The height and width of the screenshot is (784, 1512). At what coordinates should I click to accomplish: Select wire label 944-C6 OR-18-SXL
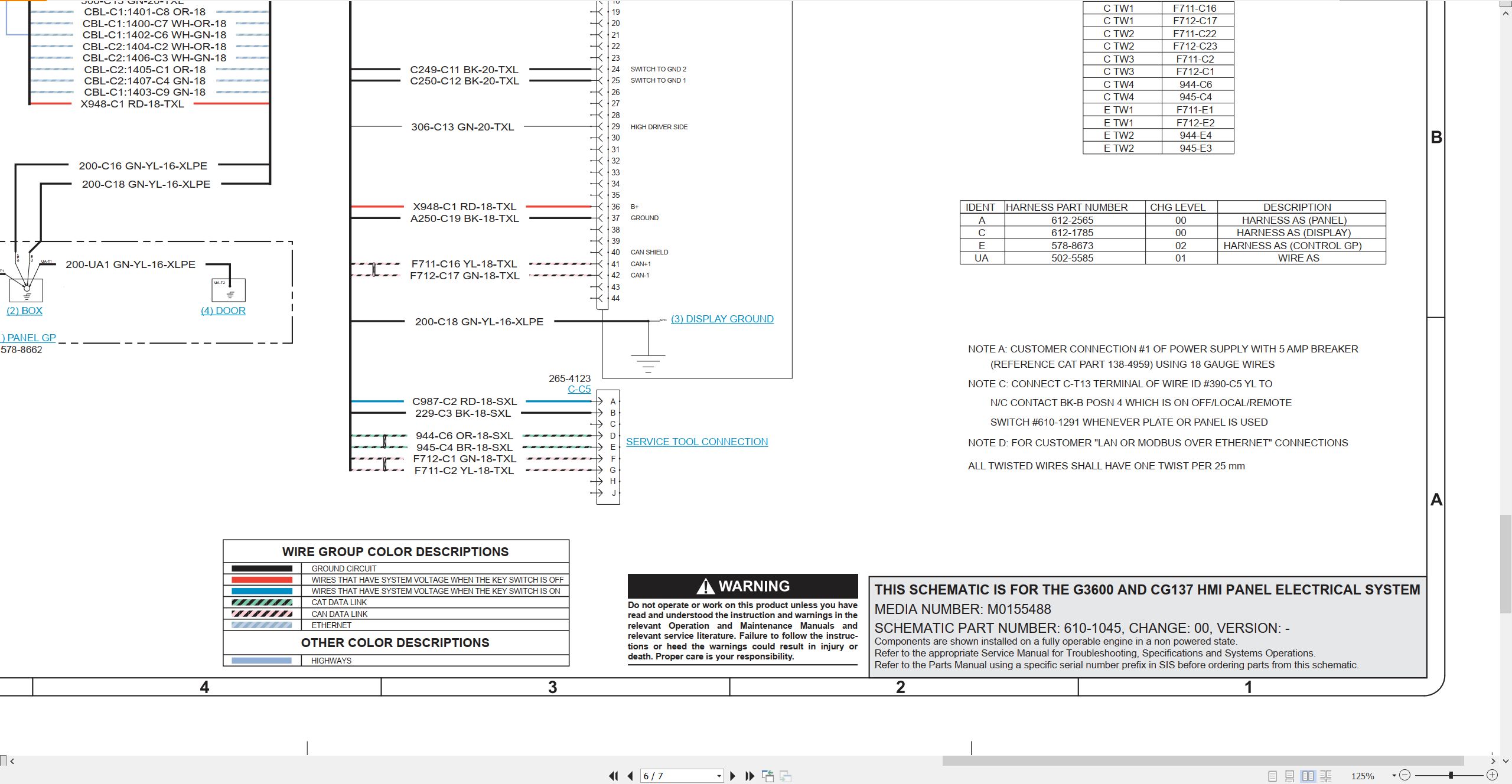(464, 436)
